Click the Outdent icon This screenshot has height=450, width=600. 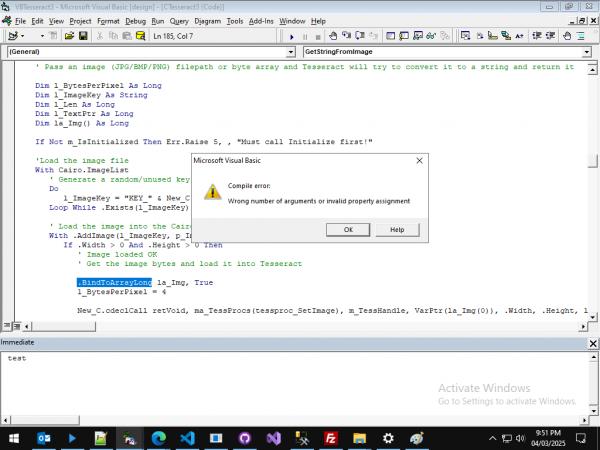550,36
